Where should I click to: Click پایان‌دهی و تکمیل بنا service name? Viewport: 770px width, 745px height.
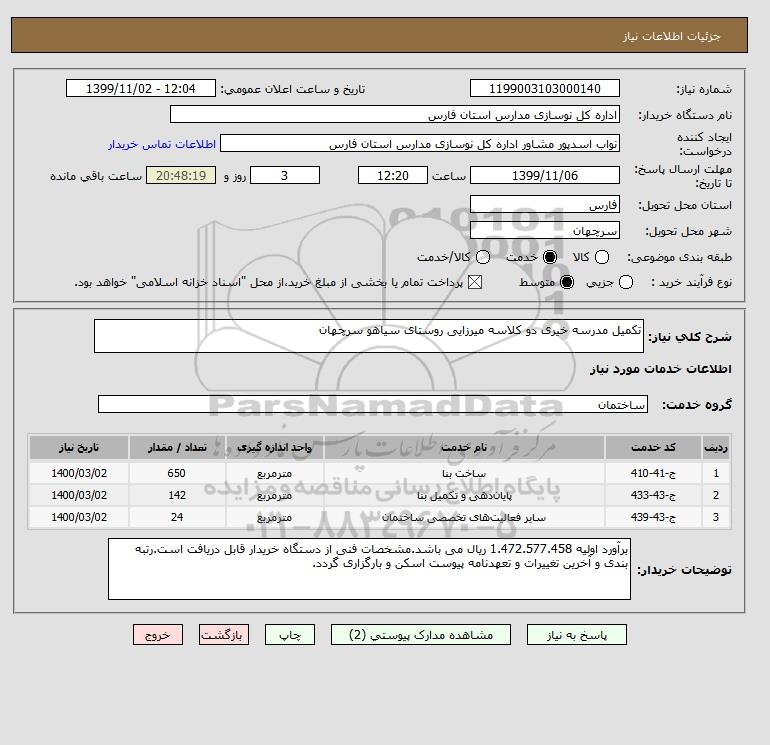pyautogui.click(x=464, y=496)
